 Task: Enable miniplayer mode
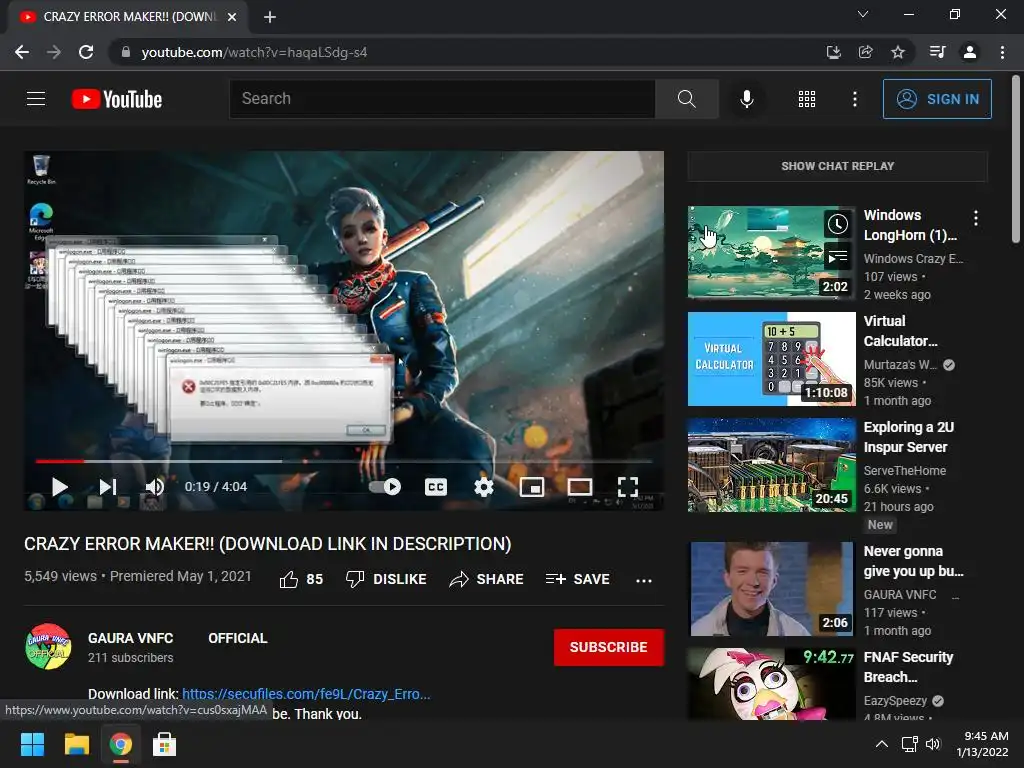(532, 487)
